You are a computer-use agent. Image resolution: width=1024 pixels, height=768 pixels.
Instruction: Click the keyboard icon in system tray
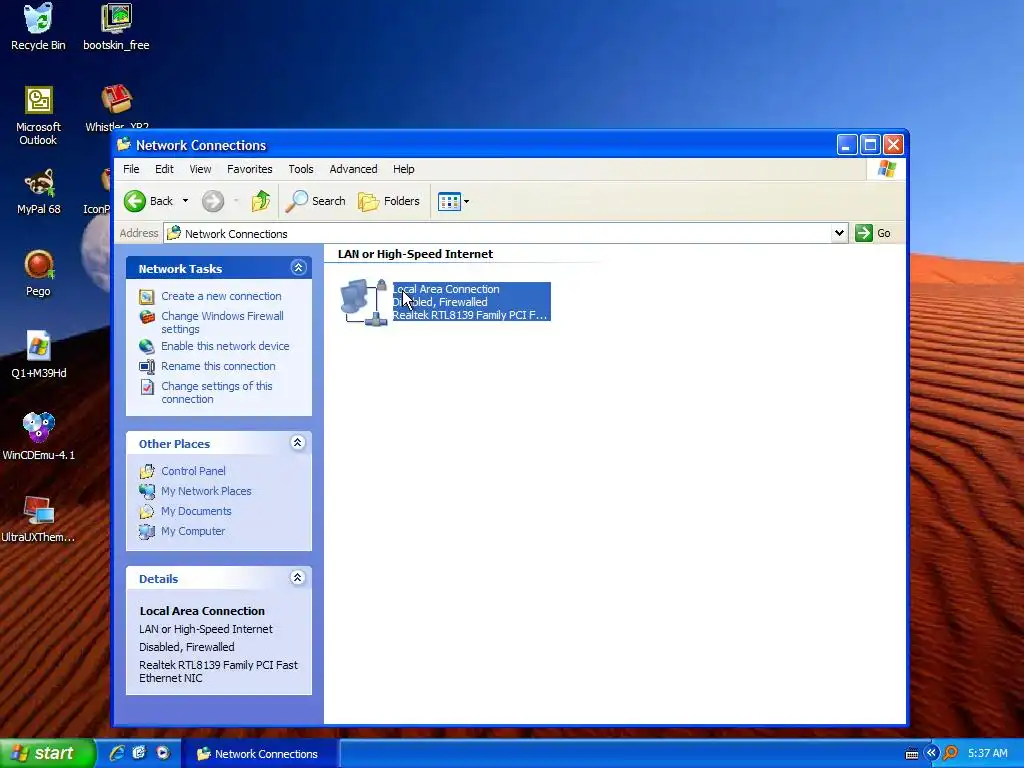pyautogui.click(x=912, y=754)
